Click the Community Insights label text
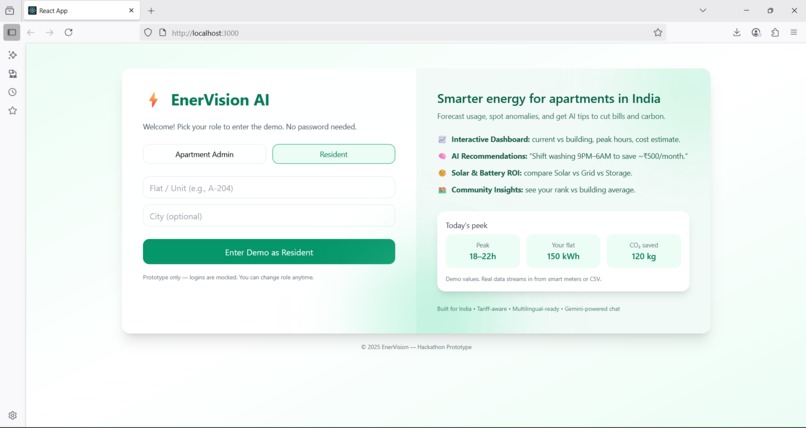806x428 pixels. pyautogui.click(x=487, y=190)
